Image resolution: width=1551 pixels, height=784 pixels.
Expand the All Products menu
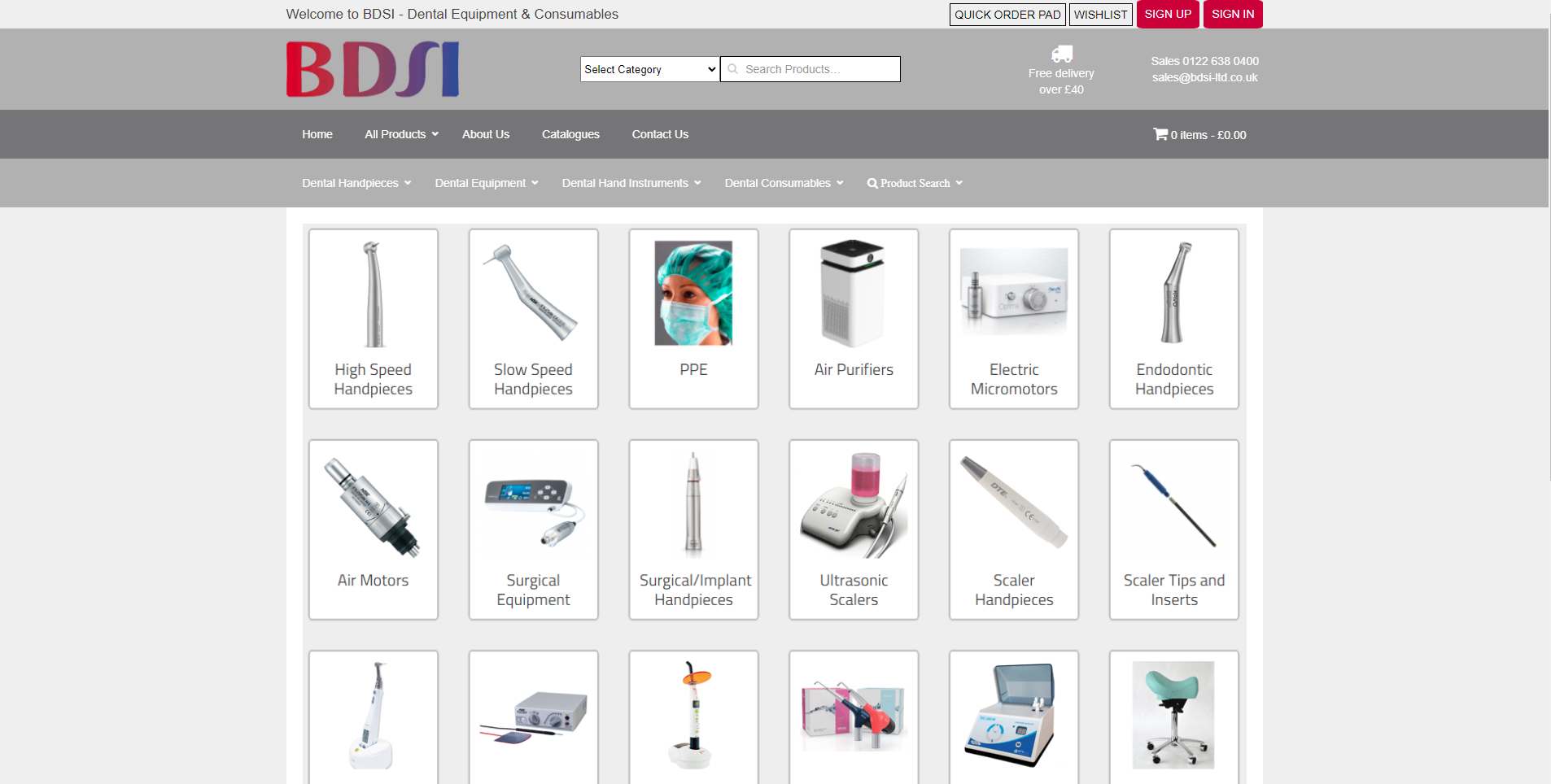click(x=401, y=134)
